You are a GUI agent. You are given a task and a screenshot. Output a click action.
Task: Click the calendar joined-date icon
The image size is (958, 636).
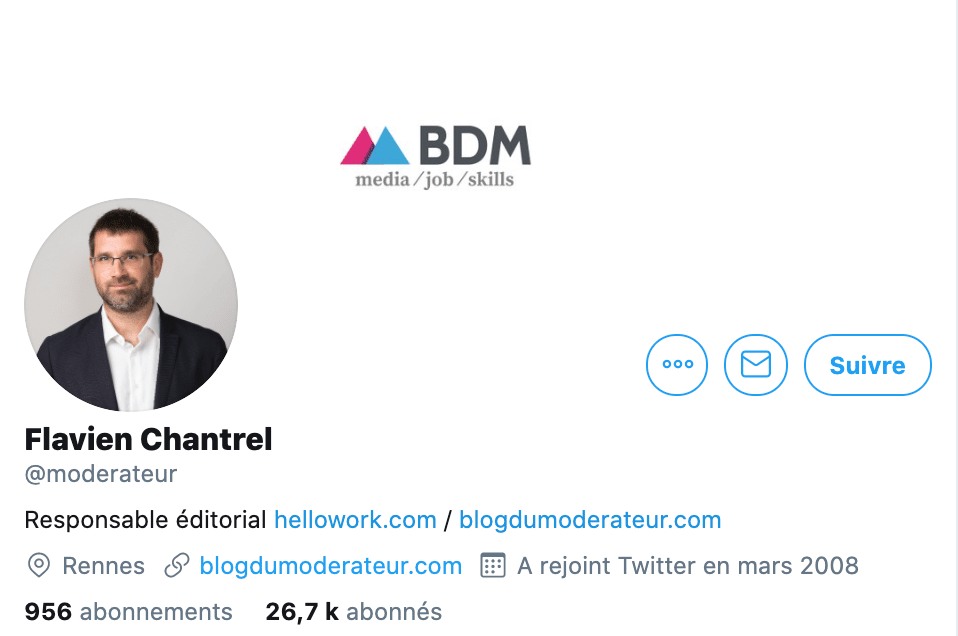coord(492,566)
